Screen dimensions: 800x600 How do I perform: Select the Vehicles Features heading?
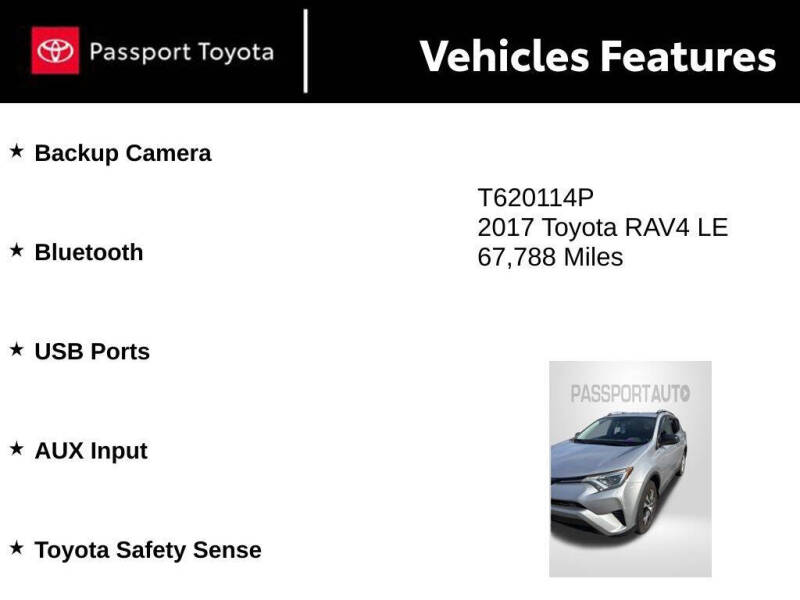597,56
